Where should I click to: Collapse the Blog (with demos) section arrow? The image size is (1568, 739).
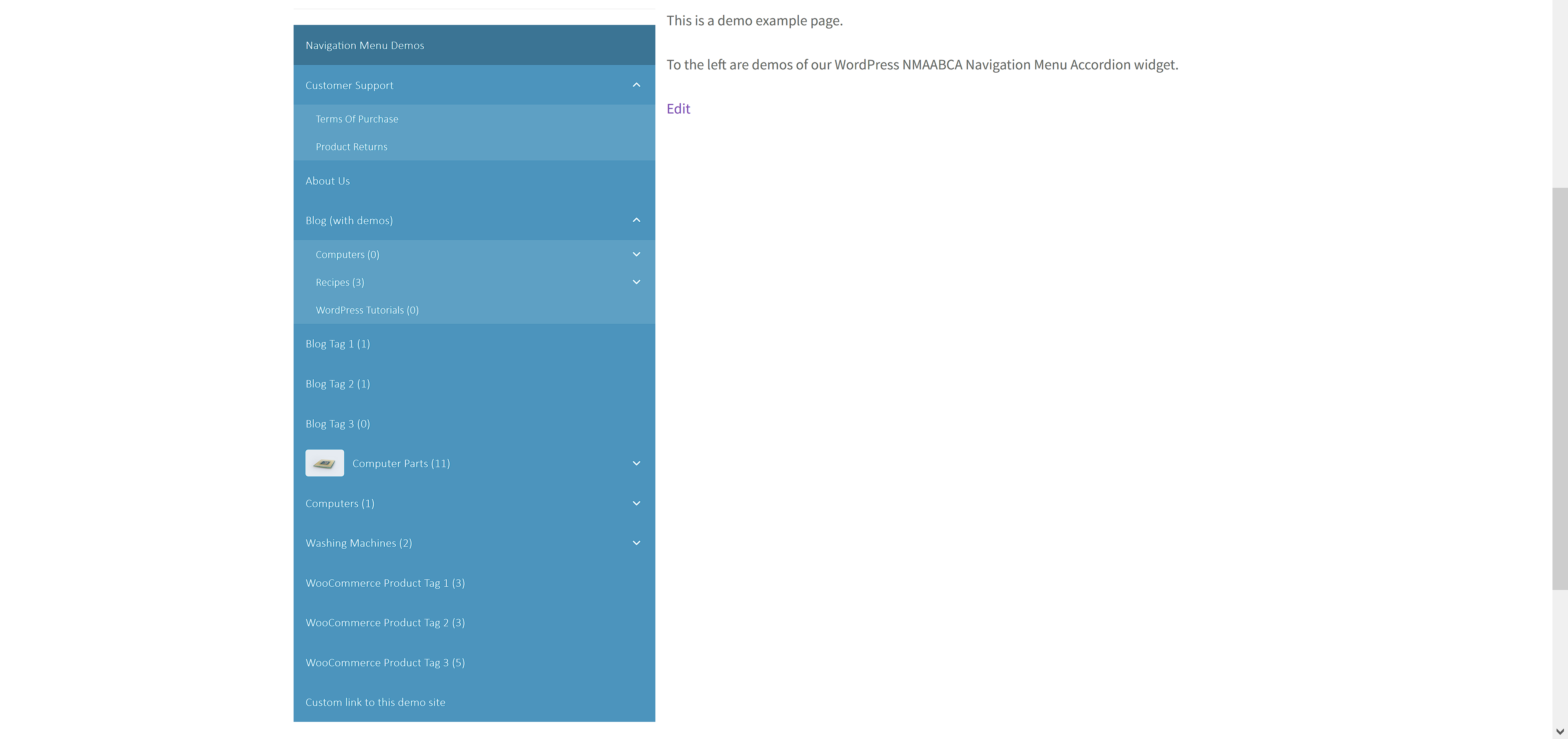click(636, 220)
